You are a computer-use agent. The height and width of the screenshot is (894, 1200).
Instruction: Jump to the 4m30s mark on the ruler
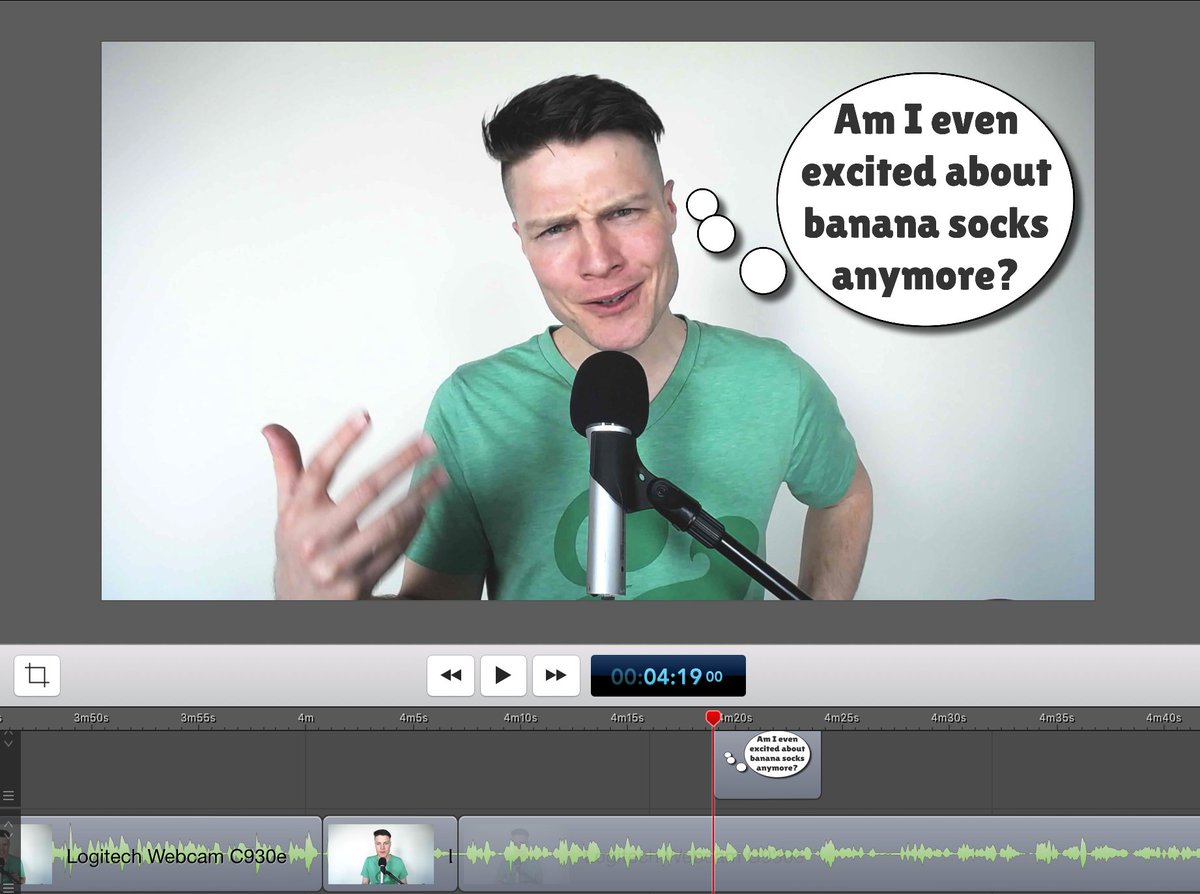948,718
